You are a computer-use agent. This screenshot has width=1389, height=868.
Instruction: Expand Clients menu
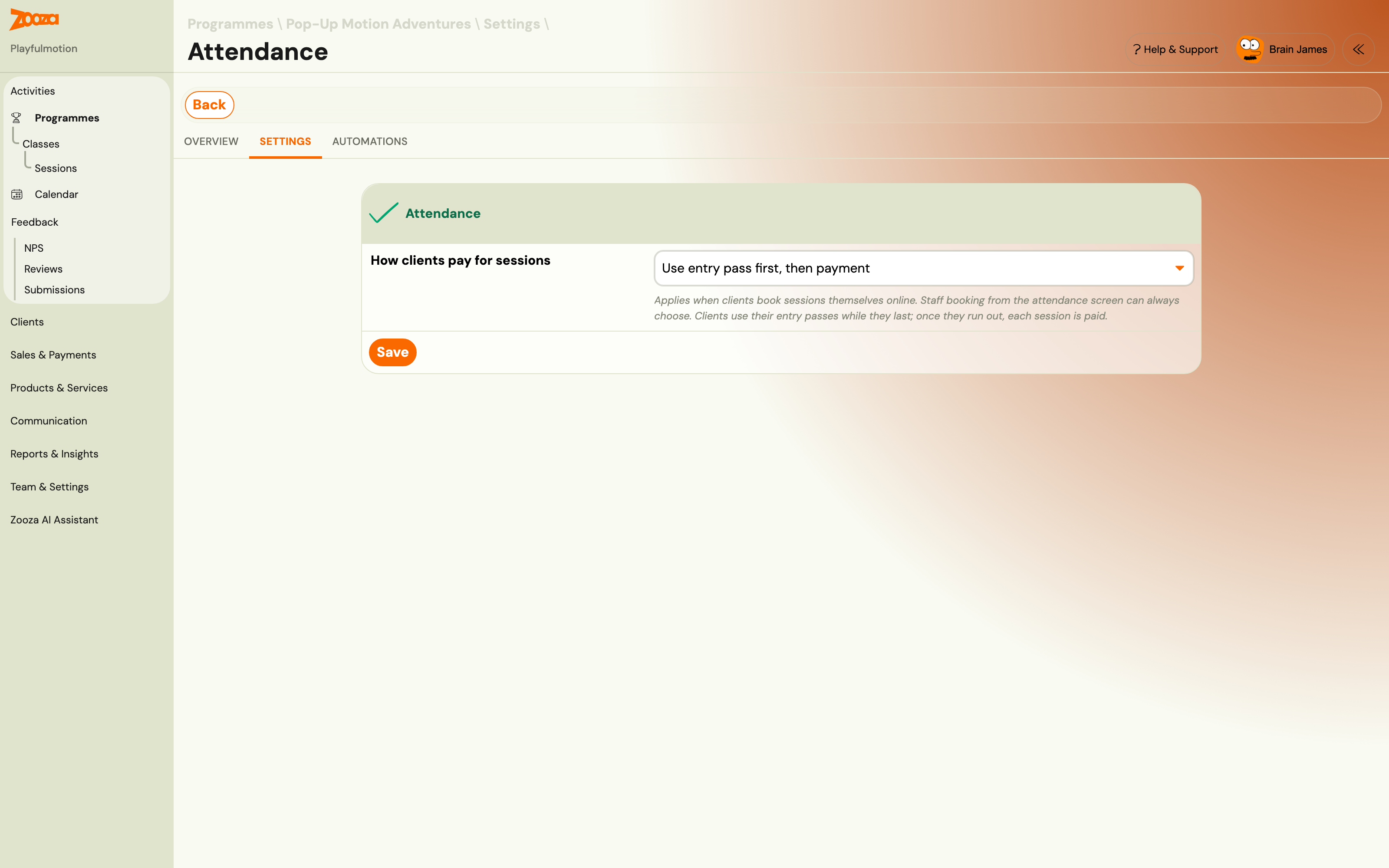coord(27,322)
